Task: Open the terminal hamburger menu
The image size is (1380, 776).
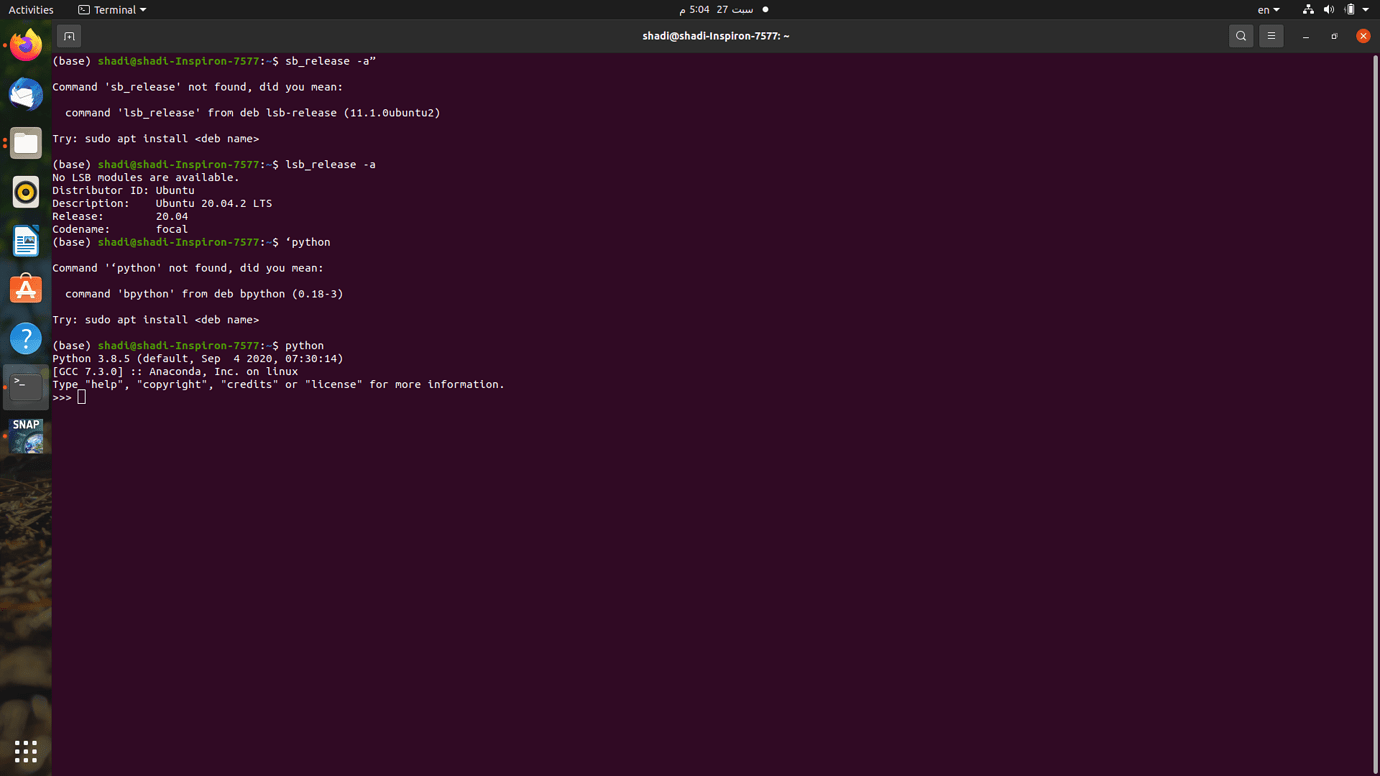Action: coord(1270,35)
